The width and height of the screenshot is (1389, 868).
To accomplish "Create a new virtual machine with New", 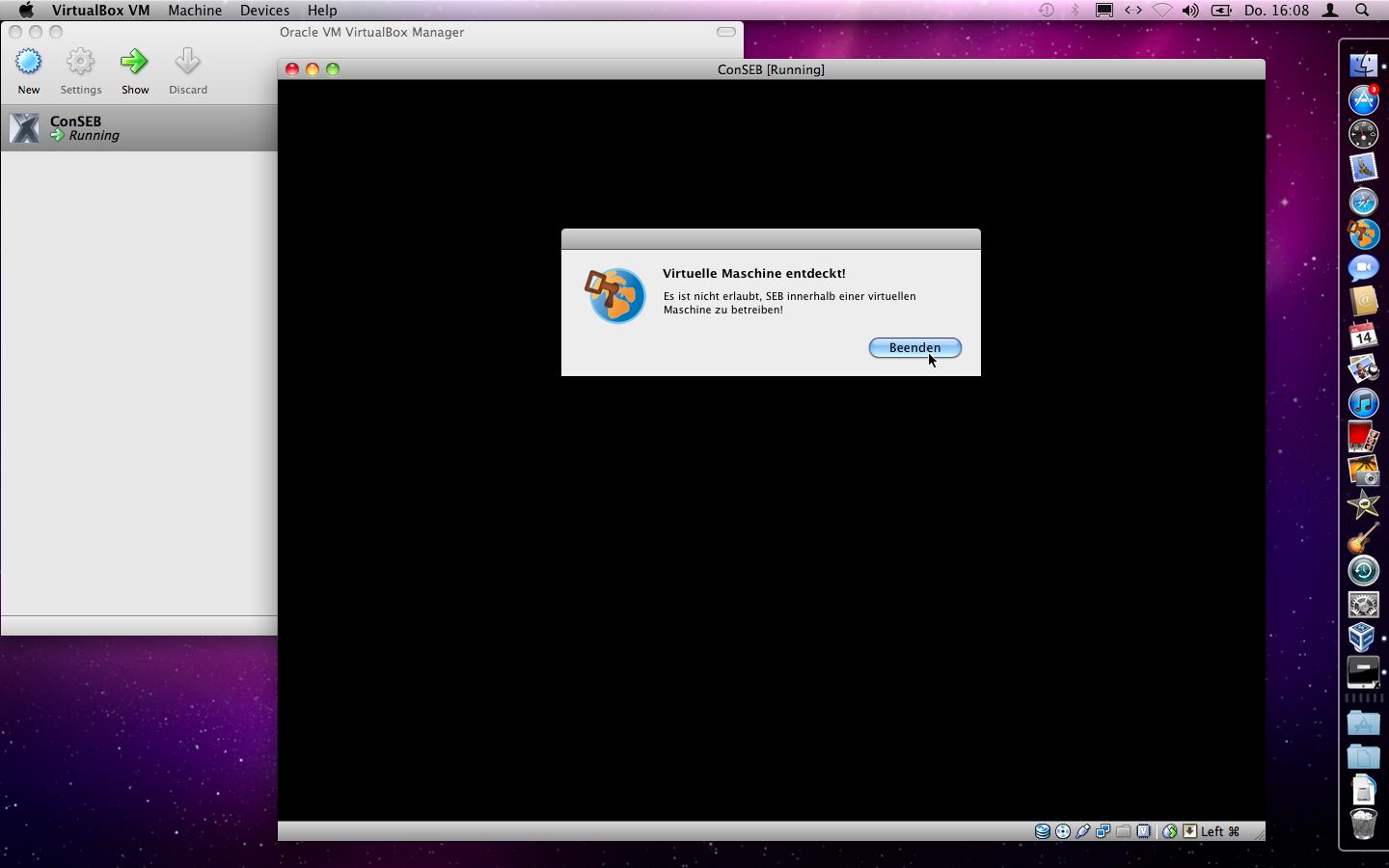I will point(28,68).
